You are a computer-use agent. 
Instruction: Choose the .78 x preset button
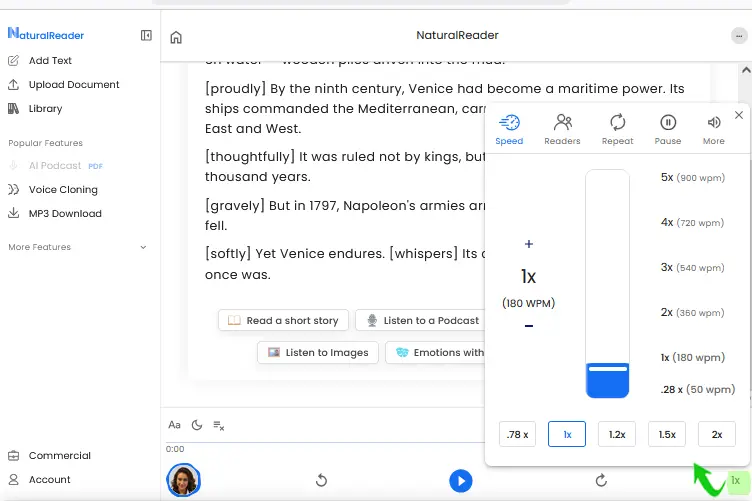pyautogui.click(x=517, y=434)
